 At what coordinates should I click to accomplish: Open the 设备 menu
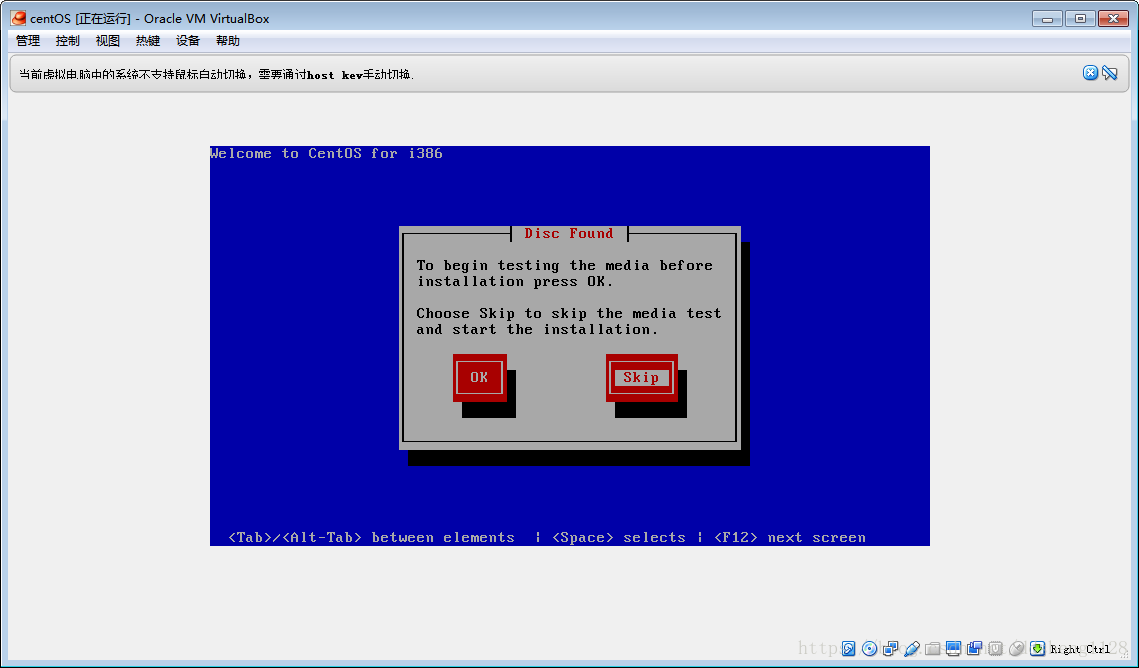click(187, 41)
